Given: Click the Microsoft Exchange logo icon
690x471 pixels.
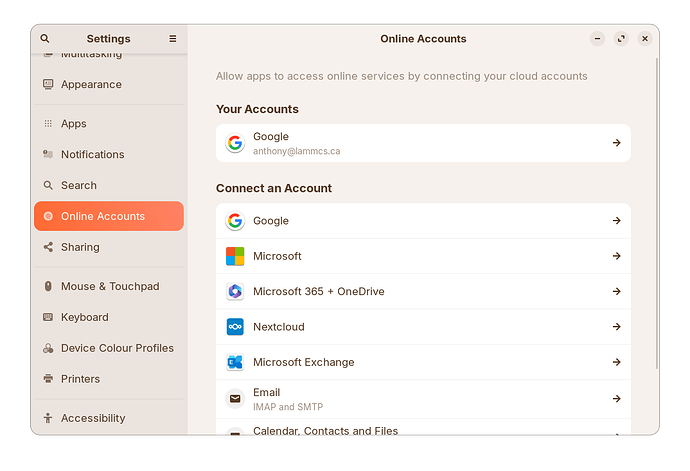Looking at the screenshot, I should 235,362.
